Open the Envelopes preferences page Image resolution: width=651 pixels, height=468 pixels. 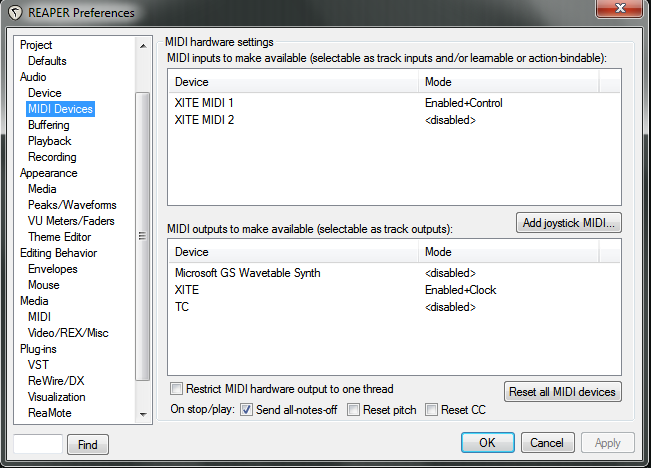pyautogui.click(x=53, y=269)
